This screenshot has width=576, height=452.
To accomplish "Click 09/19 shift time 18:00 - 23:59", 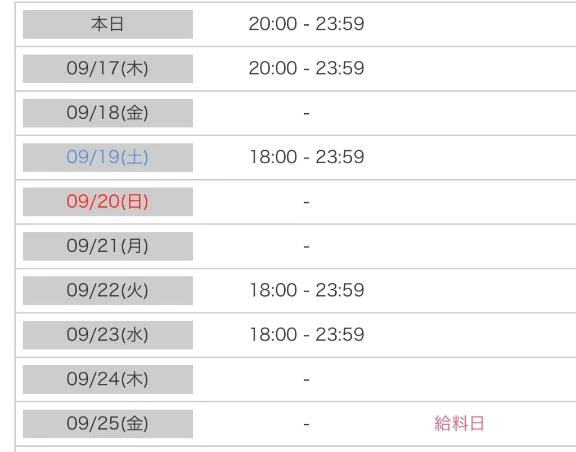I will click(x=306, y=157).
